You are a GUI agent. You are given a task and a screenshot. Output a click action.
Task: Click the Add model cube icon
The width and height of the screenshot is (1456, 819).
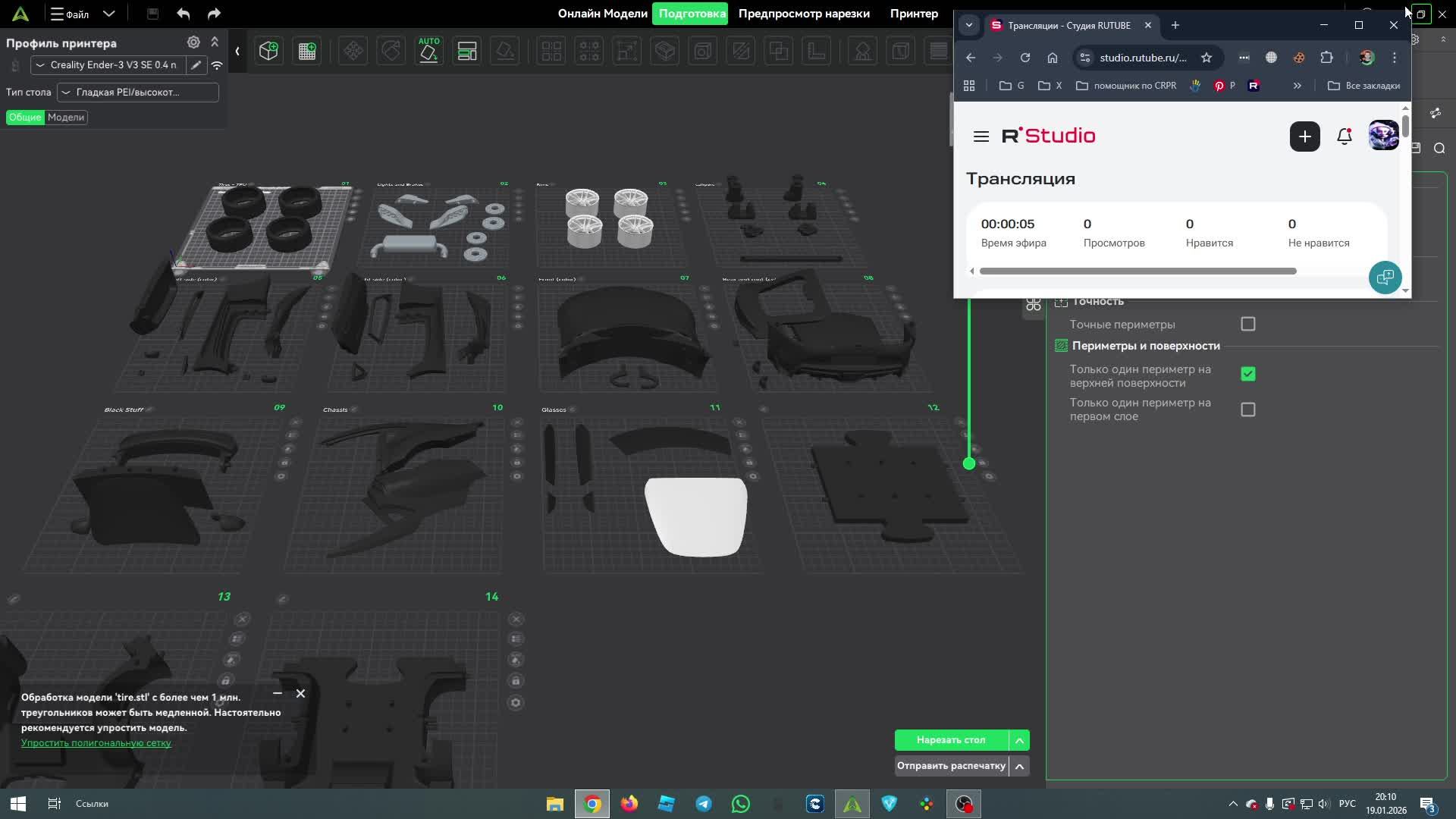pos(268,51)
